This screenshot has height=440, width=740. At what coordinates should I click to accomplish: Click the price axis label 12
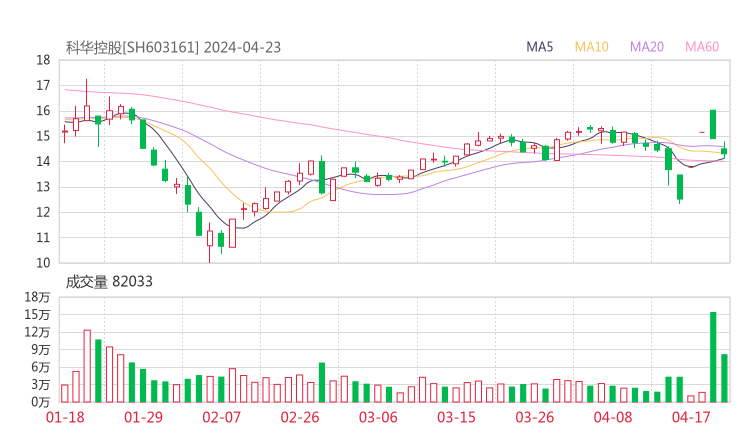click(43, 212)
